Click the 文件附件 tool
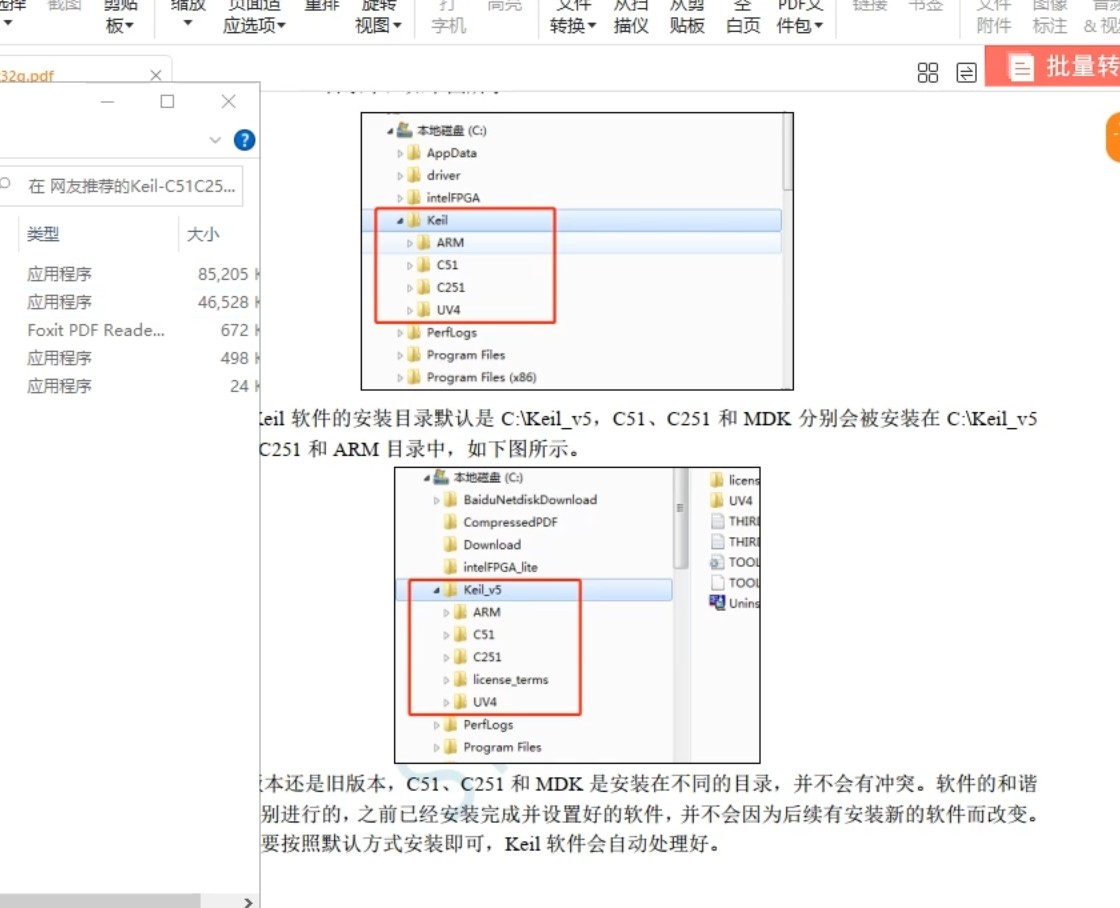 [x=994, y=17]
